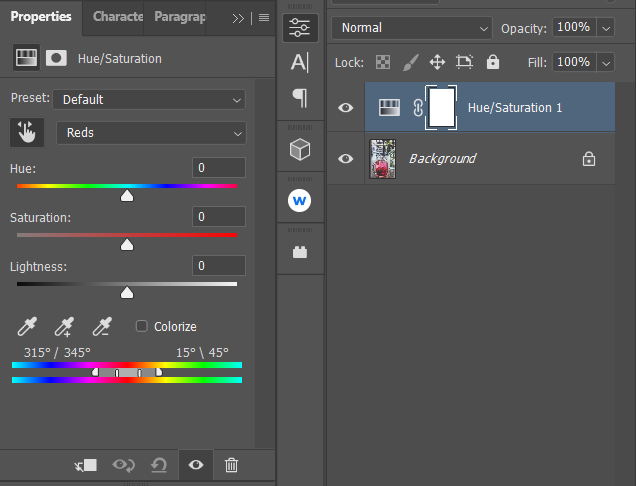Image resolution: width=636 pixels, height=486 pixels.
Task: Select the Add to Sample eyedropper
Action: (64, 326)
